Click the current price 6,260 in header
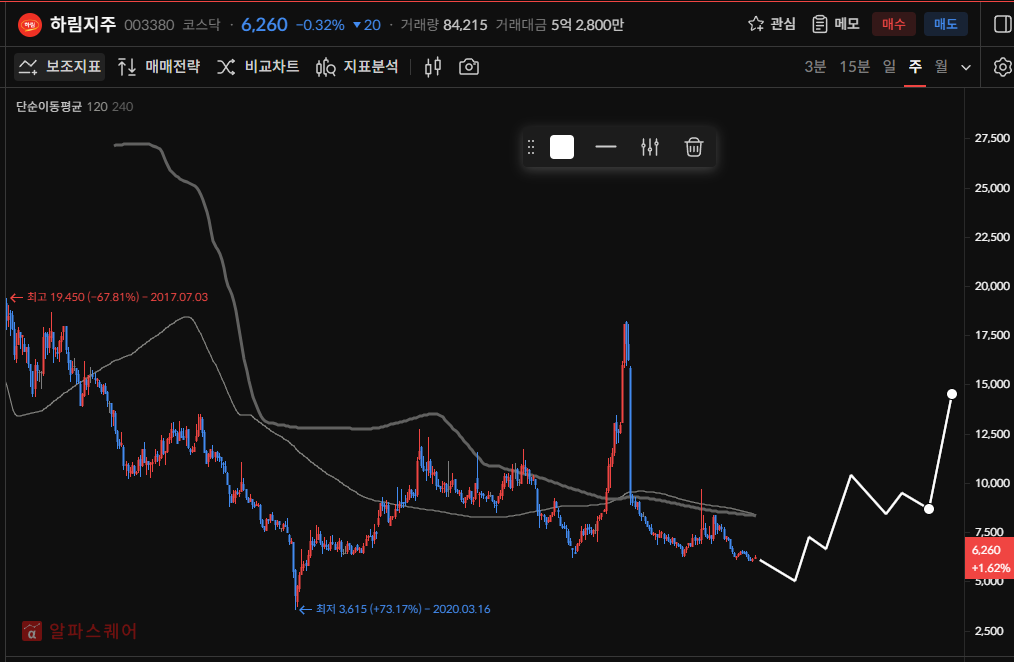The width and height of the screenshot is (1014, 662). pyautogui.click(x=264, y=25)
